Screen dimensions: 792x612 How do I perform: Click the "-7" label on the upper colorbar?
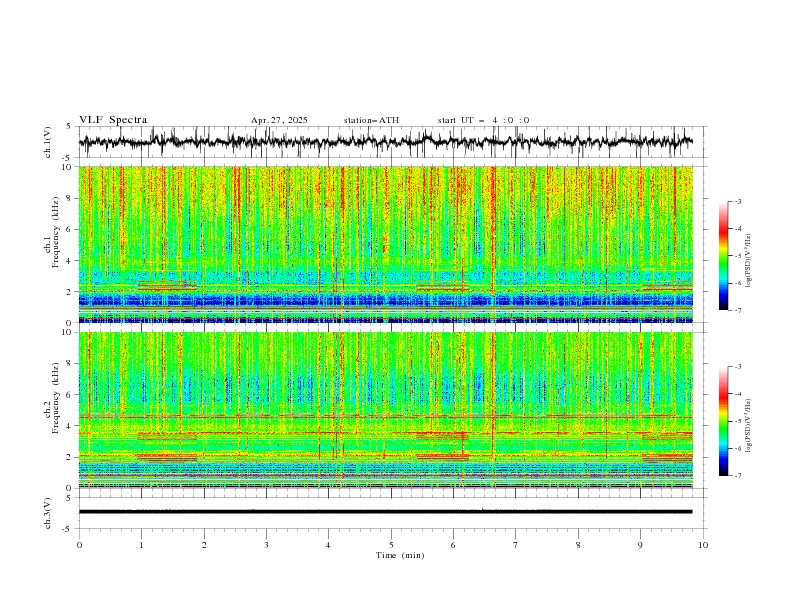click(738, 310)
